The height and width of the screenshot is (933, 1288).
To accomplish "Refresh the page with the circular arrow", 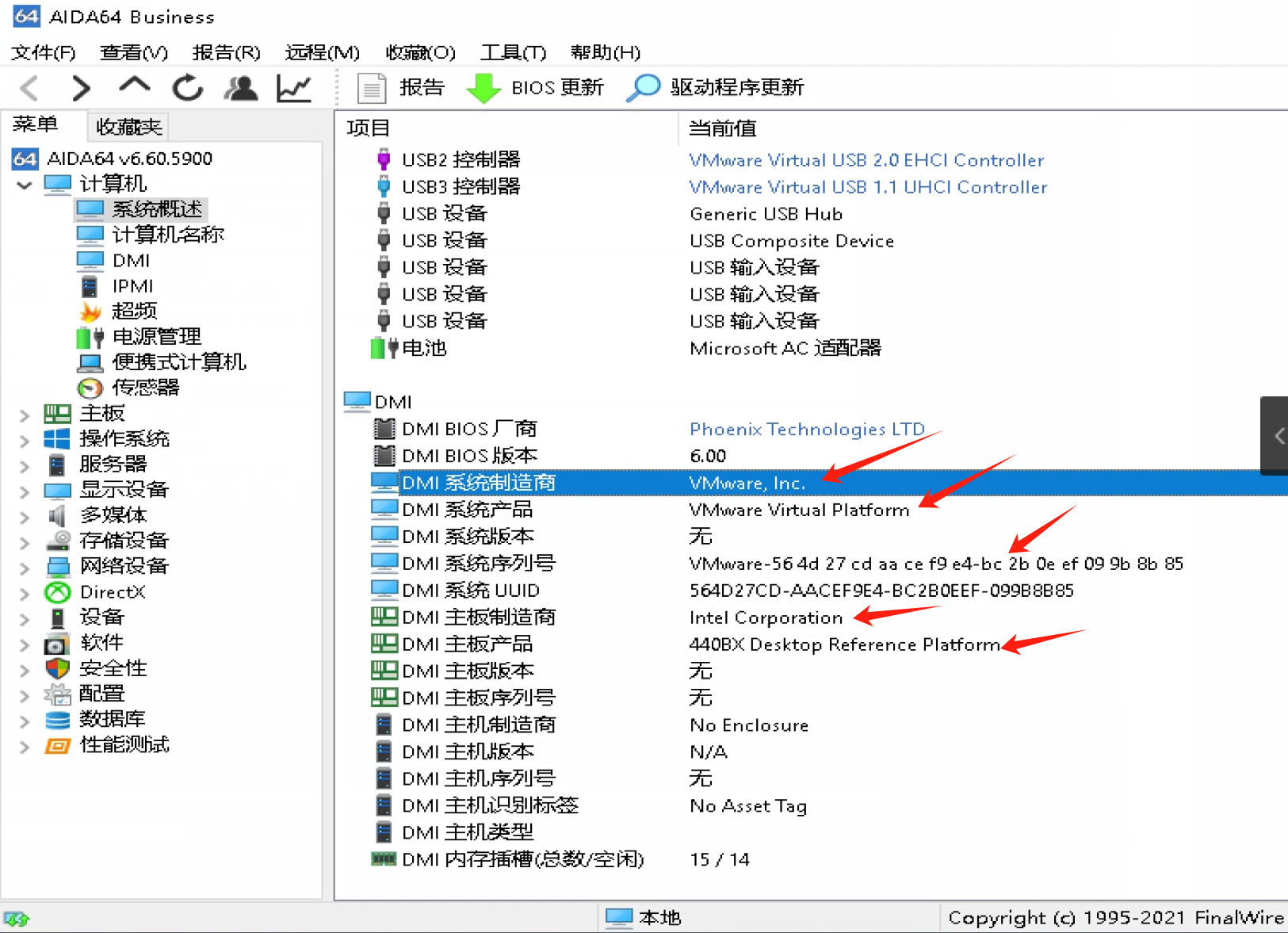I will pyautogui.click(x=188, y=87).
